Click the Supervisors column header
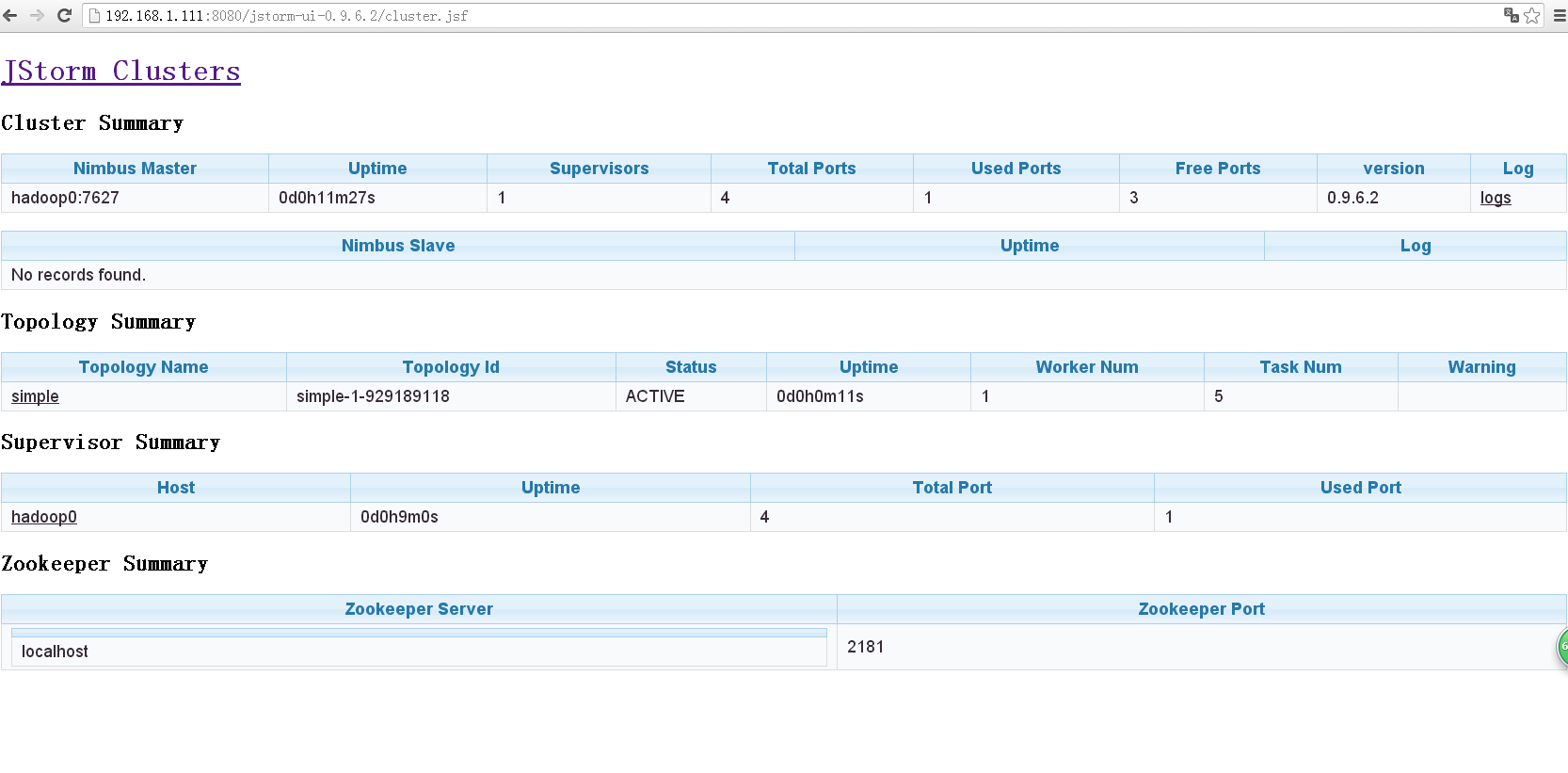 [x=599, y=169]
